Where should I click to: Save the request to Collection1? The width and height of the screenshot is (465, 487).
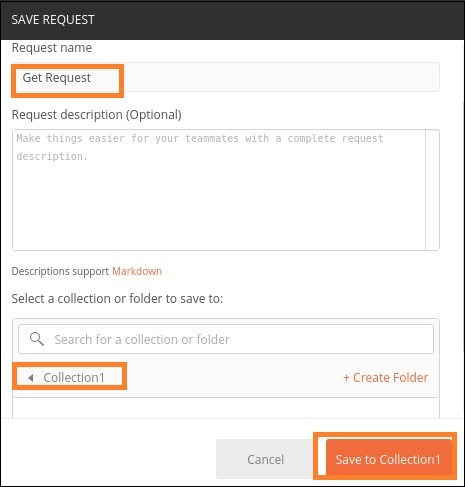pyautogui.click(x=388, y=459)
